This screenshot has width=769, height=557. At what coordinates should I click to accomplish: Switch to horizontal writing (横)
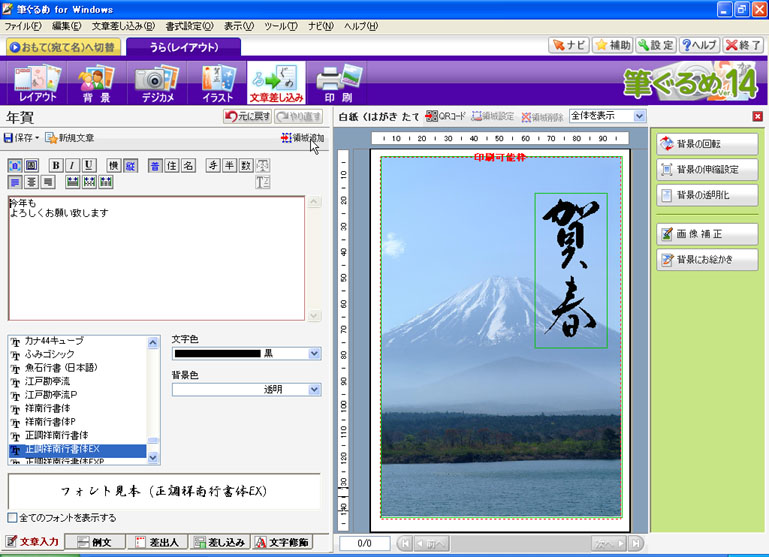coord(115,165)
